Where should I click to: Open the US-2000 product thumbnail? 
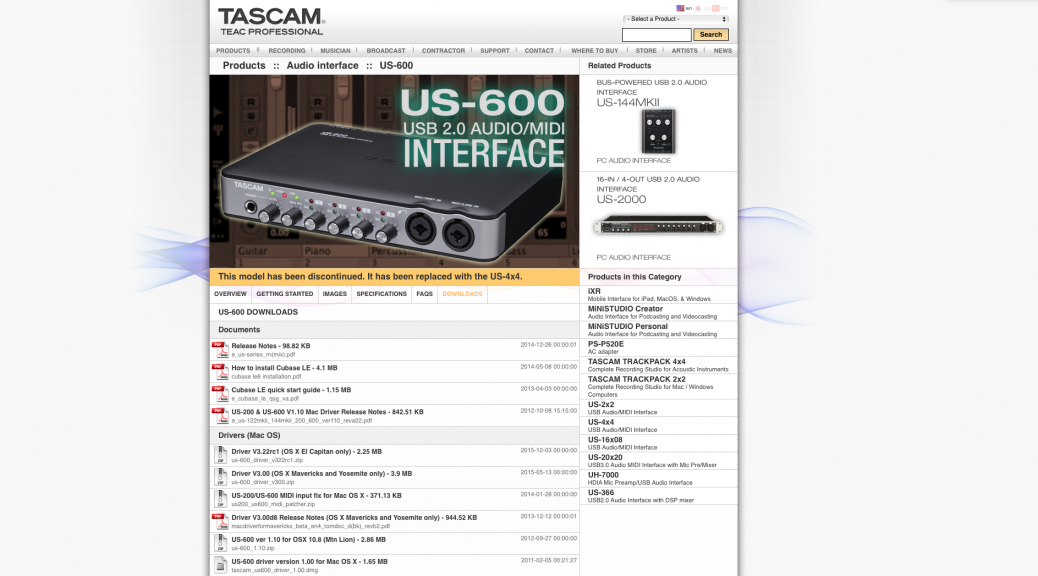658,226
